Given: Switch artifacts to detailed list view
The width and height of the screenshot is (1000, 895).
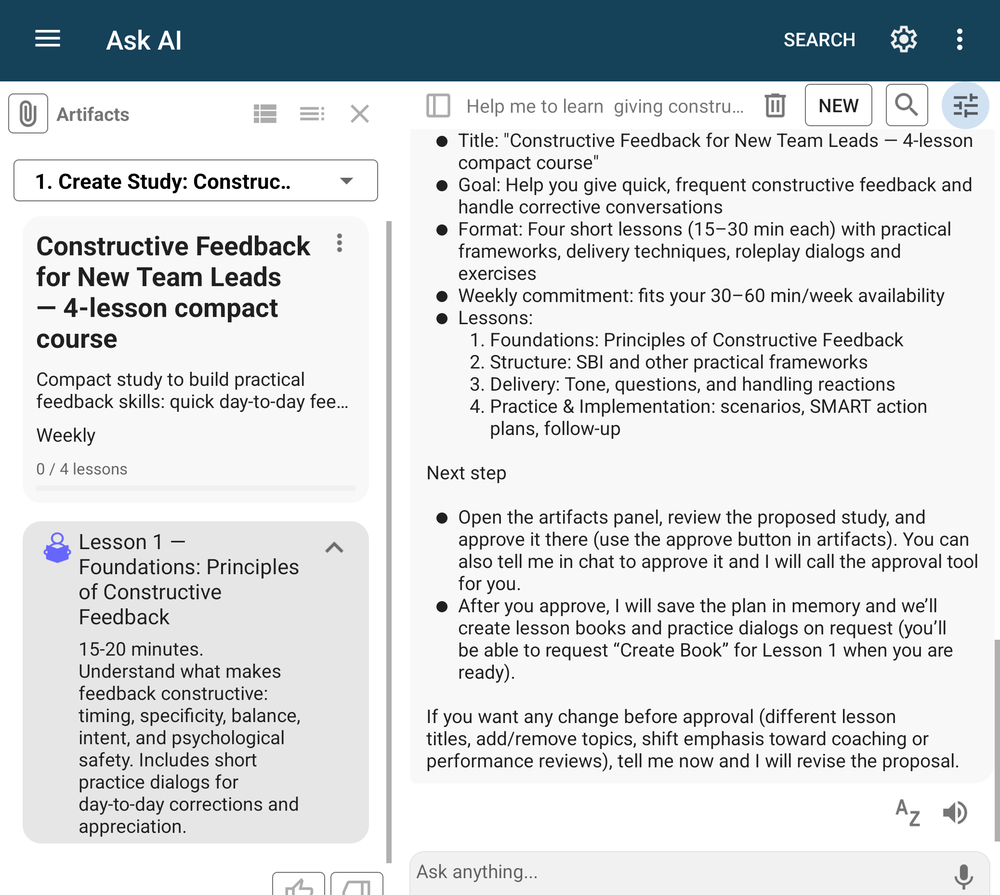Looking at the screenshot, I should (265, 114).
